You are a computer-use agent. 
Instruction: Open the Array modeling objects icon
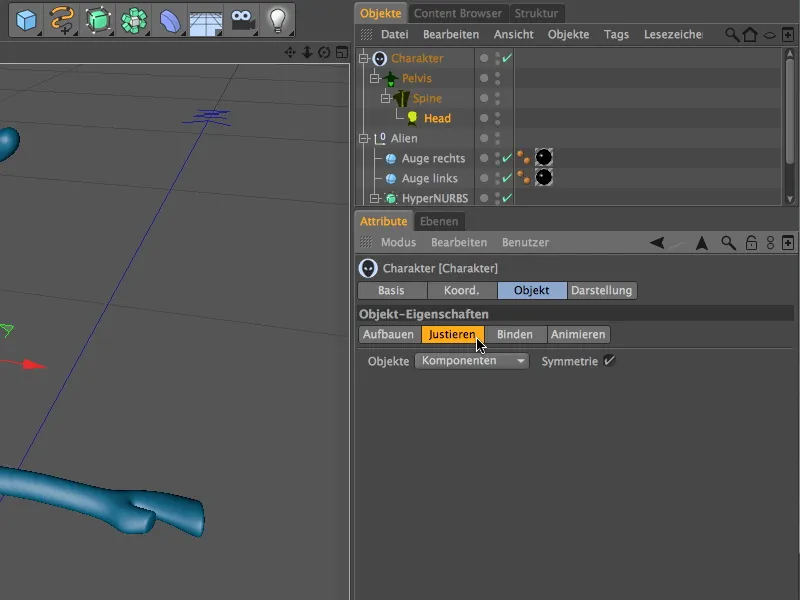tap(134, 20)
